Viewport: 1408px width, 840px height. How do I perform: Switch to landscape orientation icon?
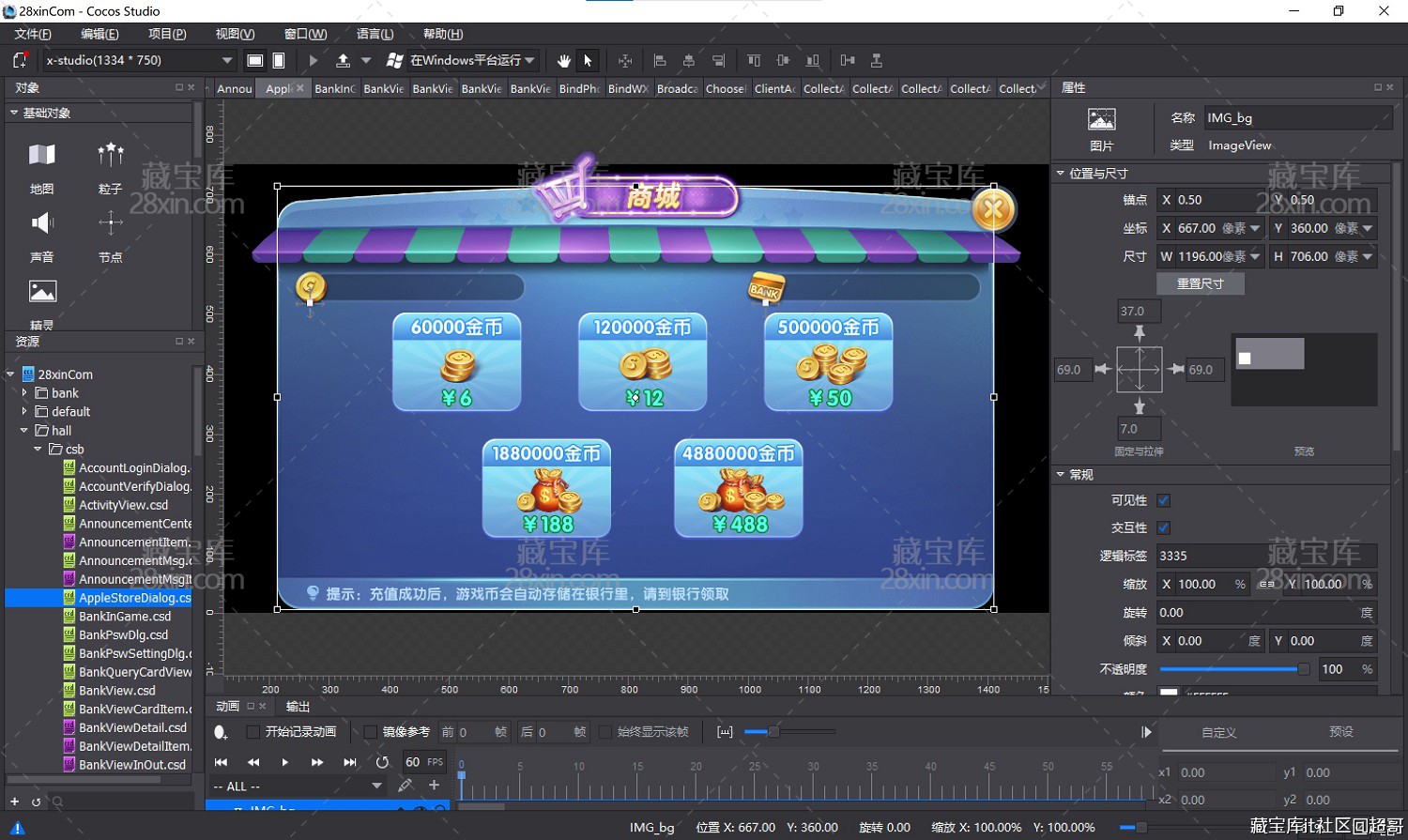(254, 61)
